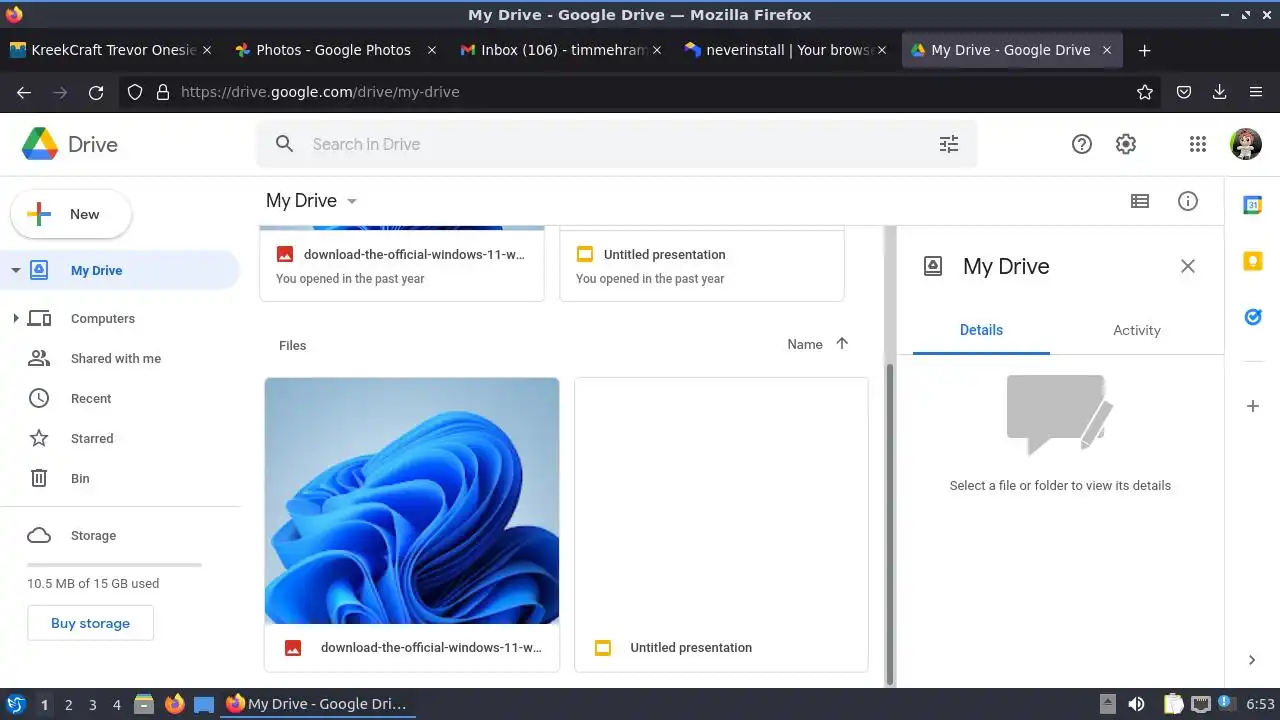Open Save to Pocket icon
The image size is (1280, 720).
point(1184,92)
